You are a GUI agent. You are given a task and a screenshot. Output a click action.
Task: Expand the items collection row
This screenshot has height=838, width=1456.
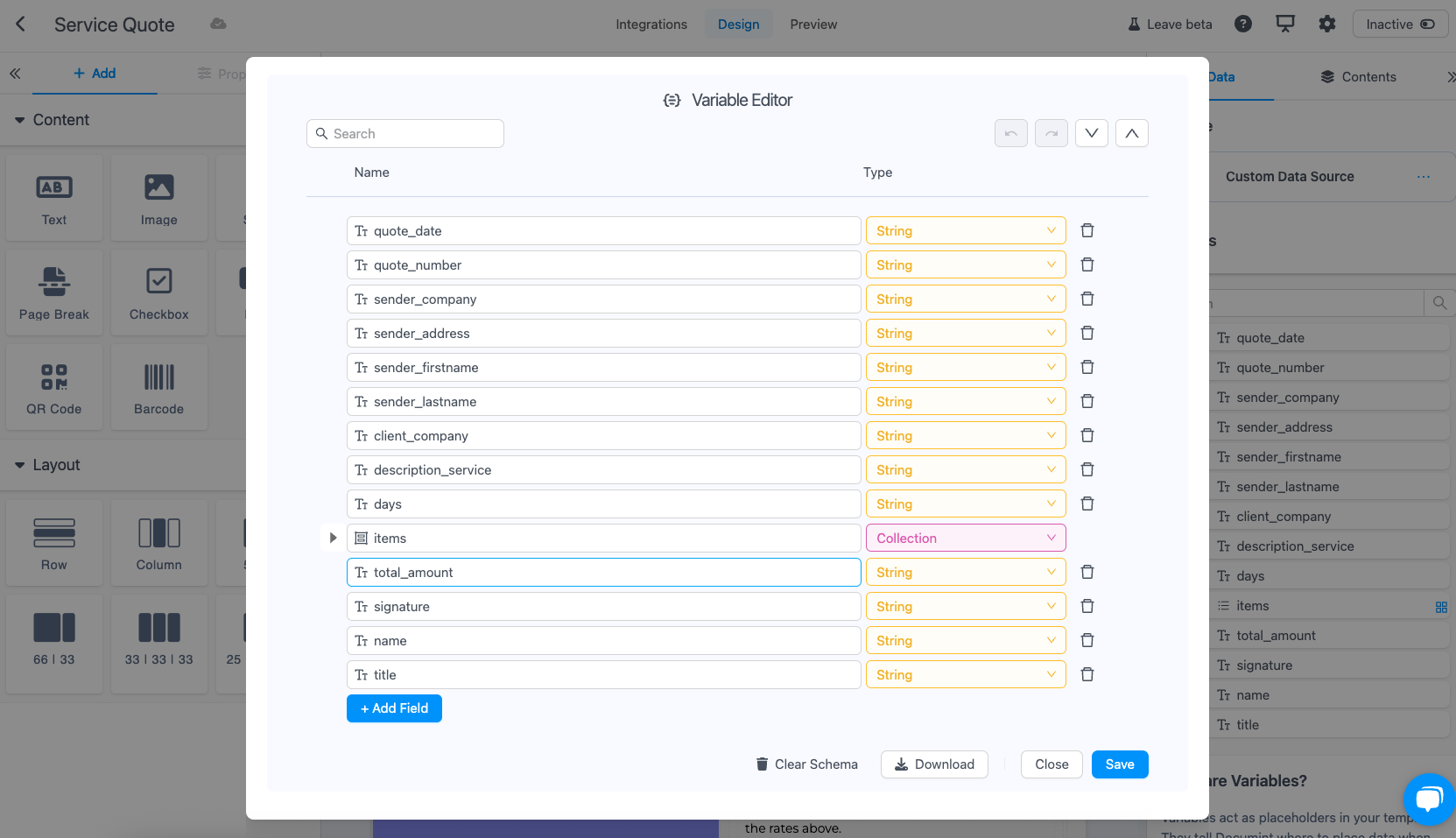tap(333, 538)
